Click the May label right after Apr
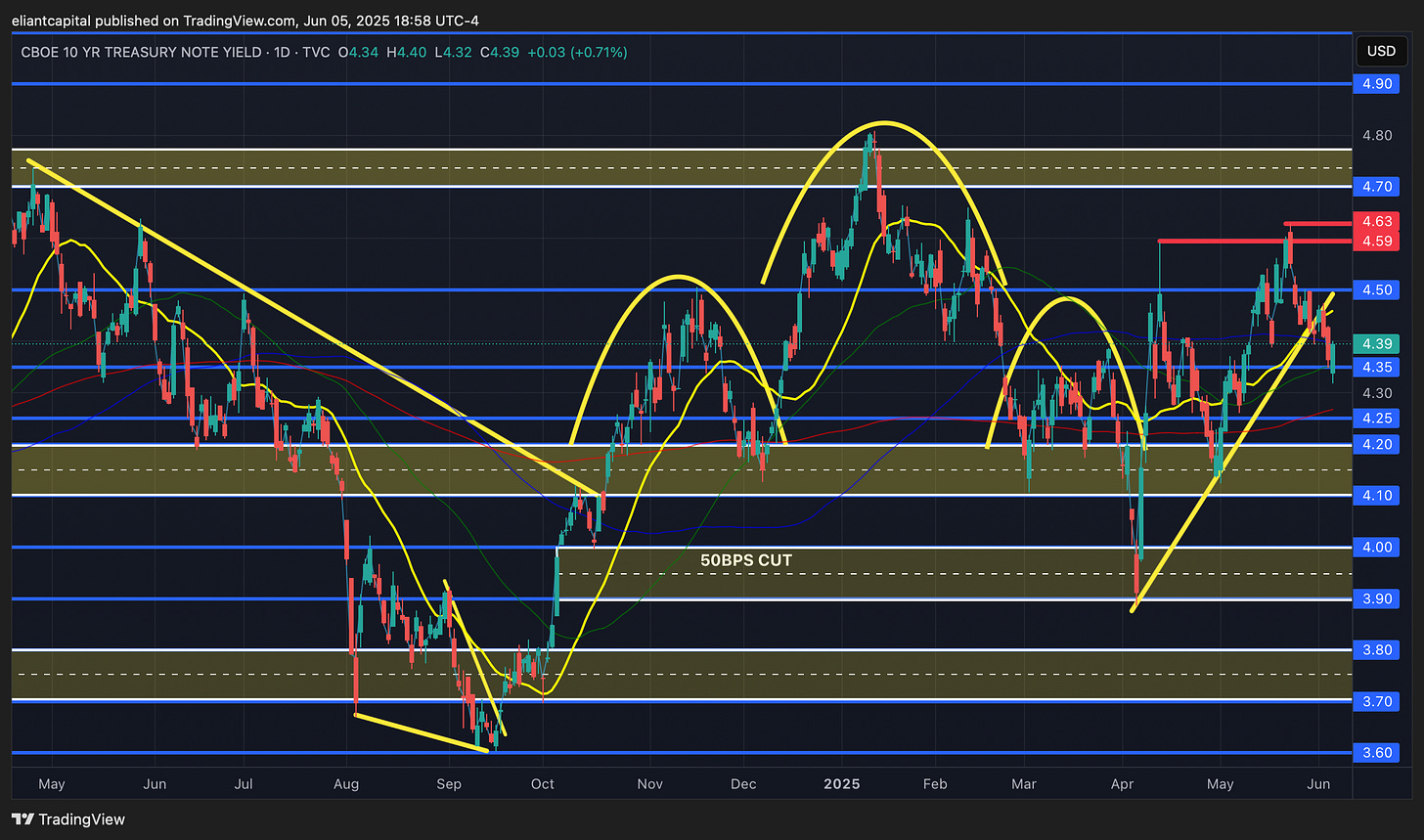 pyautogui.click(x=1220, y=784)
